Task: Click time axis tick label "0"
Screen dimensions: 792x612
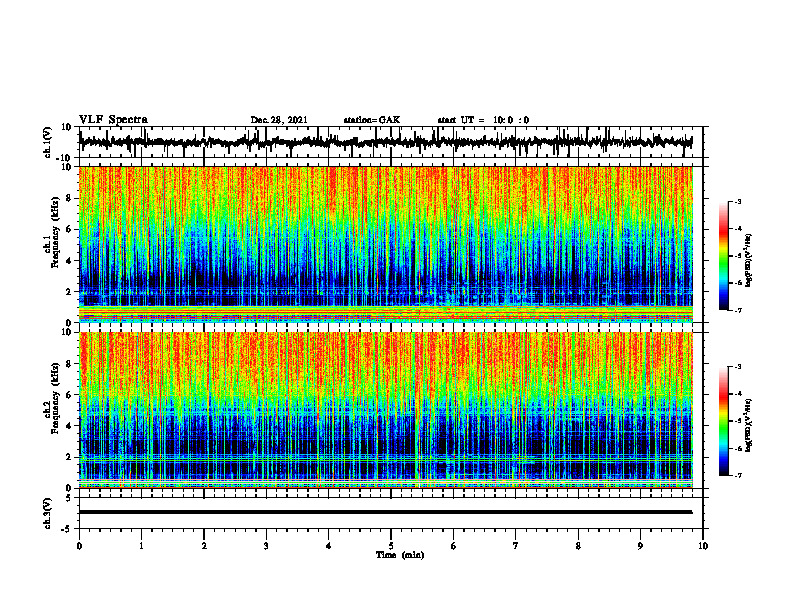Action: (x=79, y=546)
